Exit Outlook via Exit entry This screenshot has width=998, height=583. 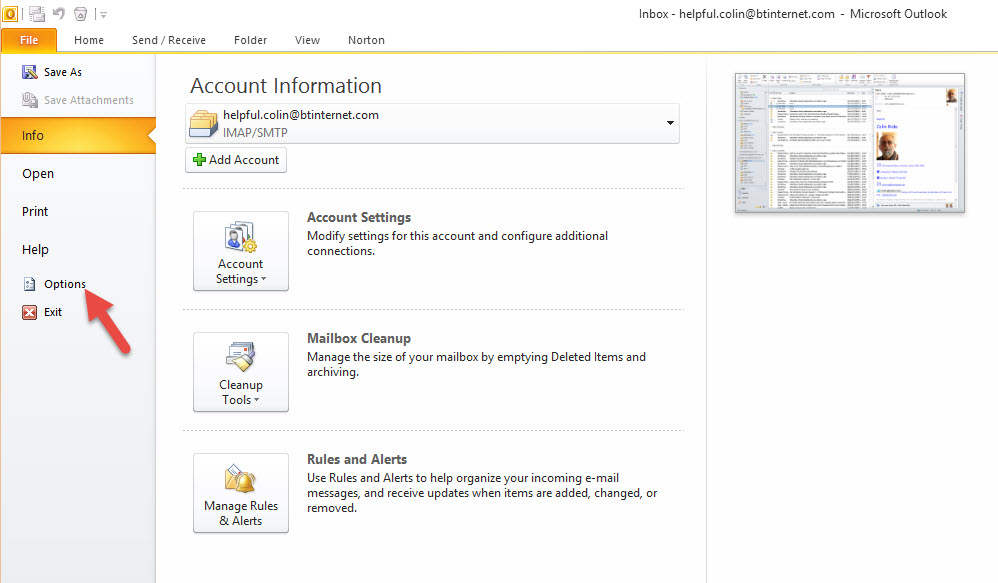pos(53,312)
